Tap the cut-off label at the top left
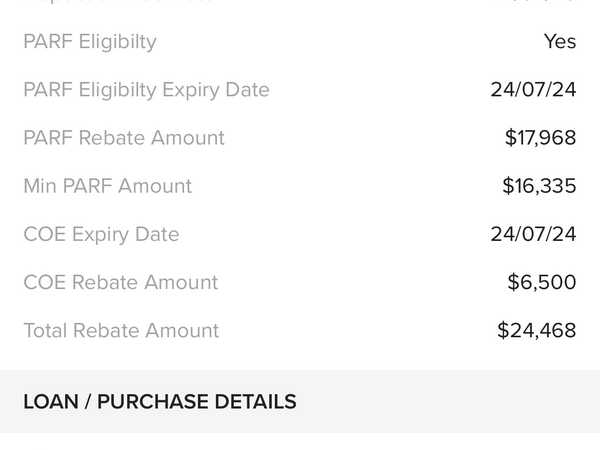The image size is (600, 450). tap(118, 3)
